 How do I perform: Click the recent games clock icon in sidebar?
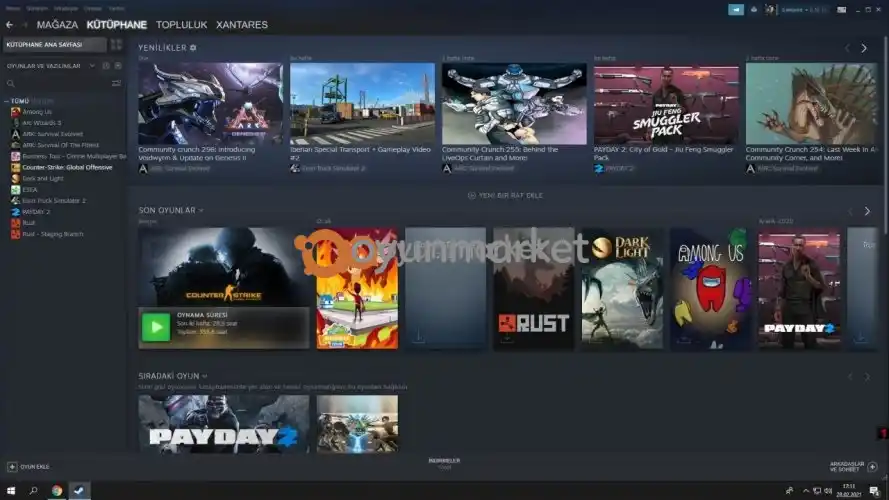click(x=106, y=66)
